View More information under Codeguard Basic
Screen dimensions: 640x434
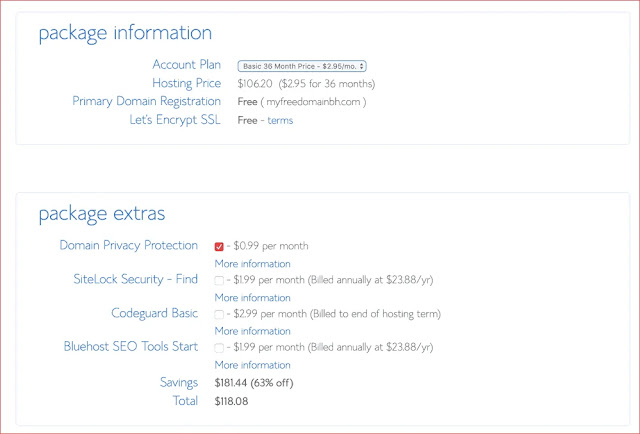pos(253,331)
